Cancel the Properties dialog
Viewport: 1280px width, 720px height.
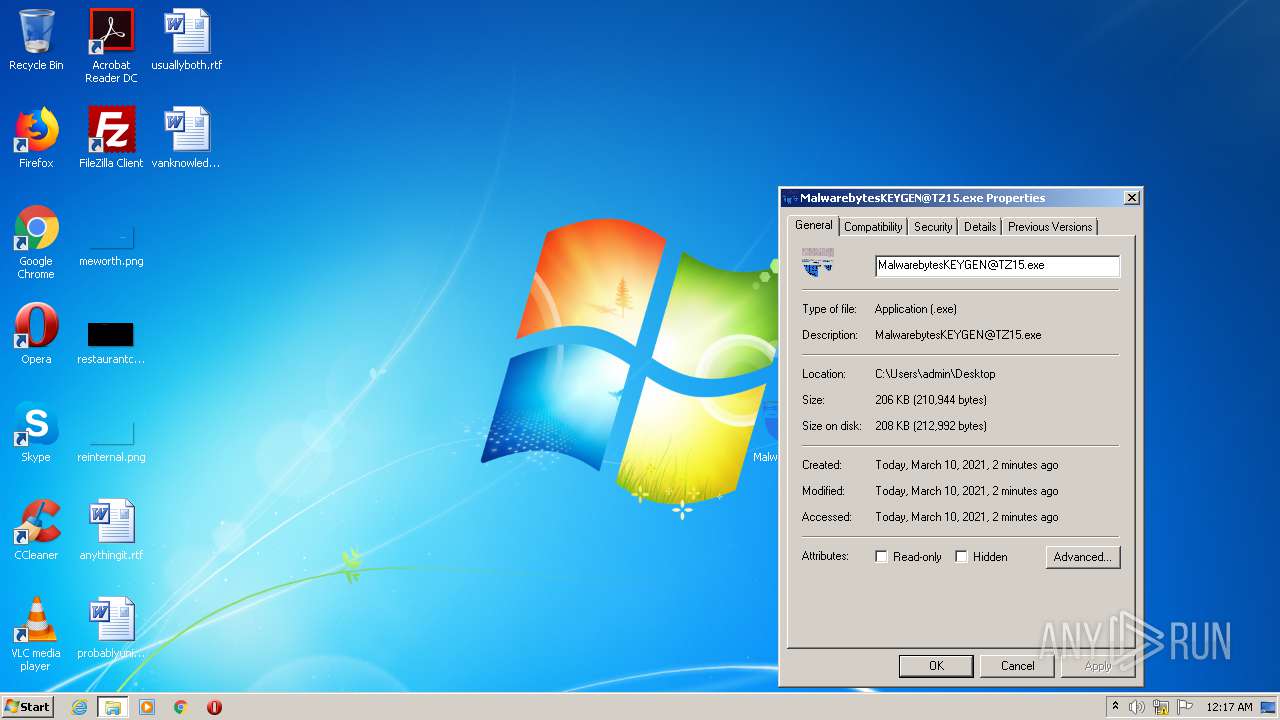[1018, 666]
